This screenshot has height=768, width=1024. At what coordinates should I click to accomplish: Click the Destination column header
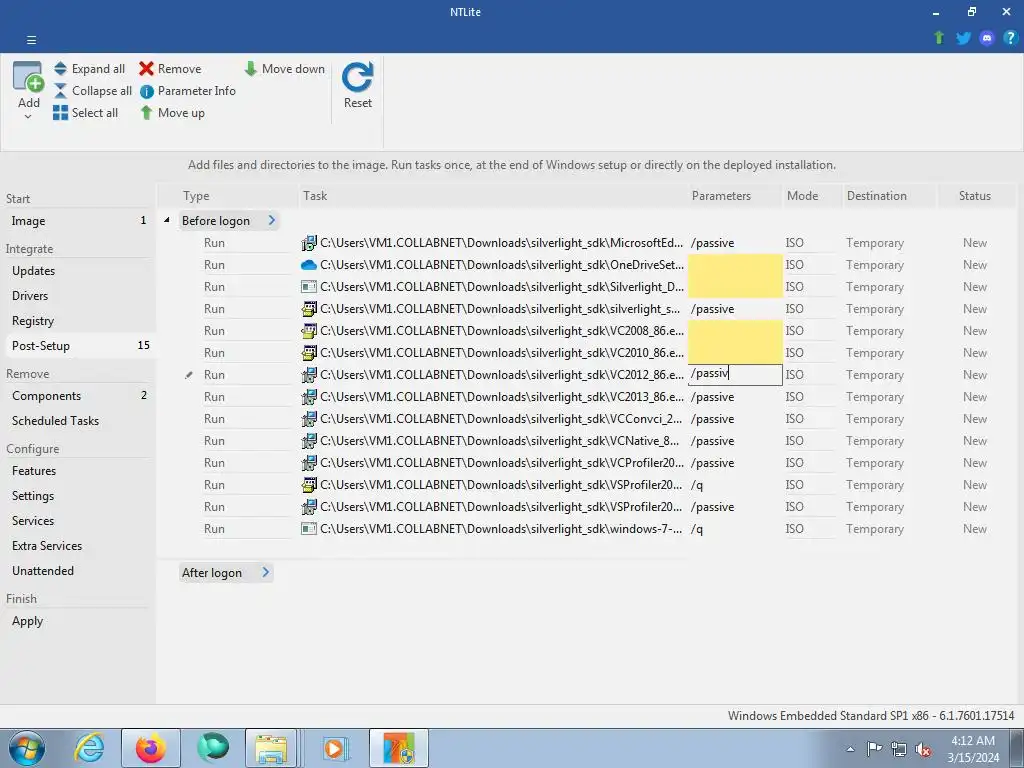[889, 195]
